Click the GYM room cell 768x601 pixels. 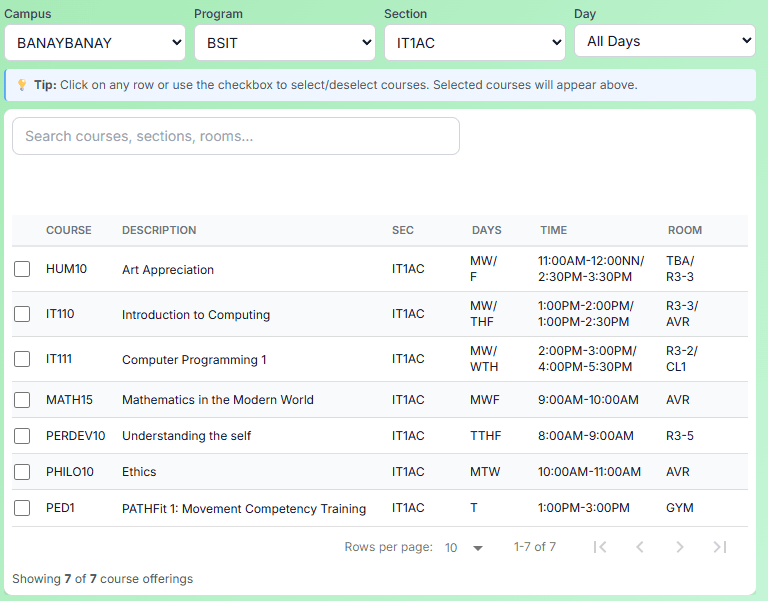coord(679,508)
